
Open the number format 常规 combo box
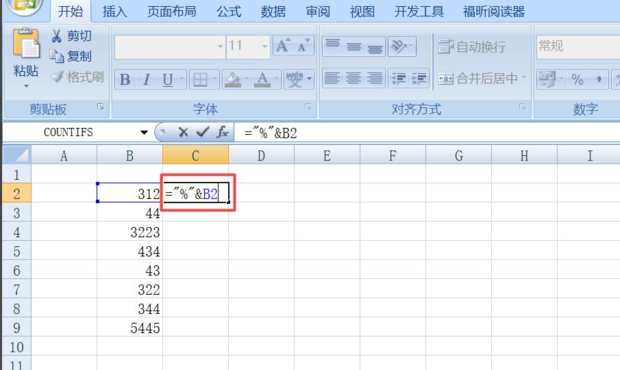click(578, 47)
